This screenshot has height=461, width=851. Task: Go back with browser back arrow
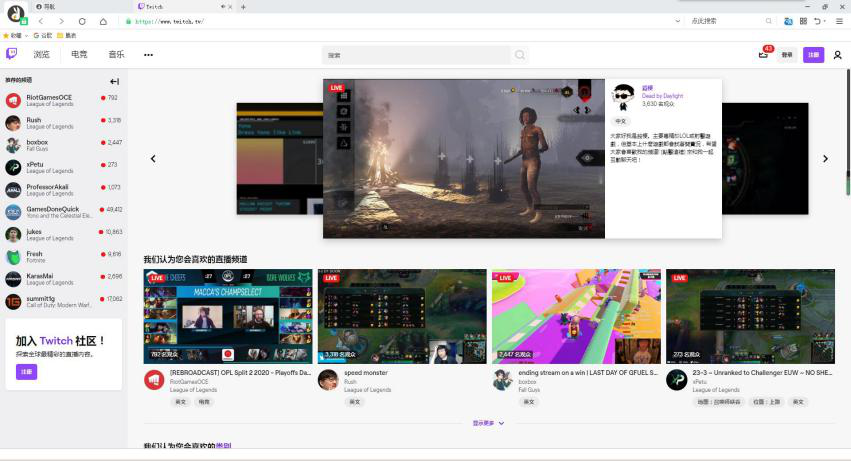(x=41, y=21)
